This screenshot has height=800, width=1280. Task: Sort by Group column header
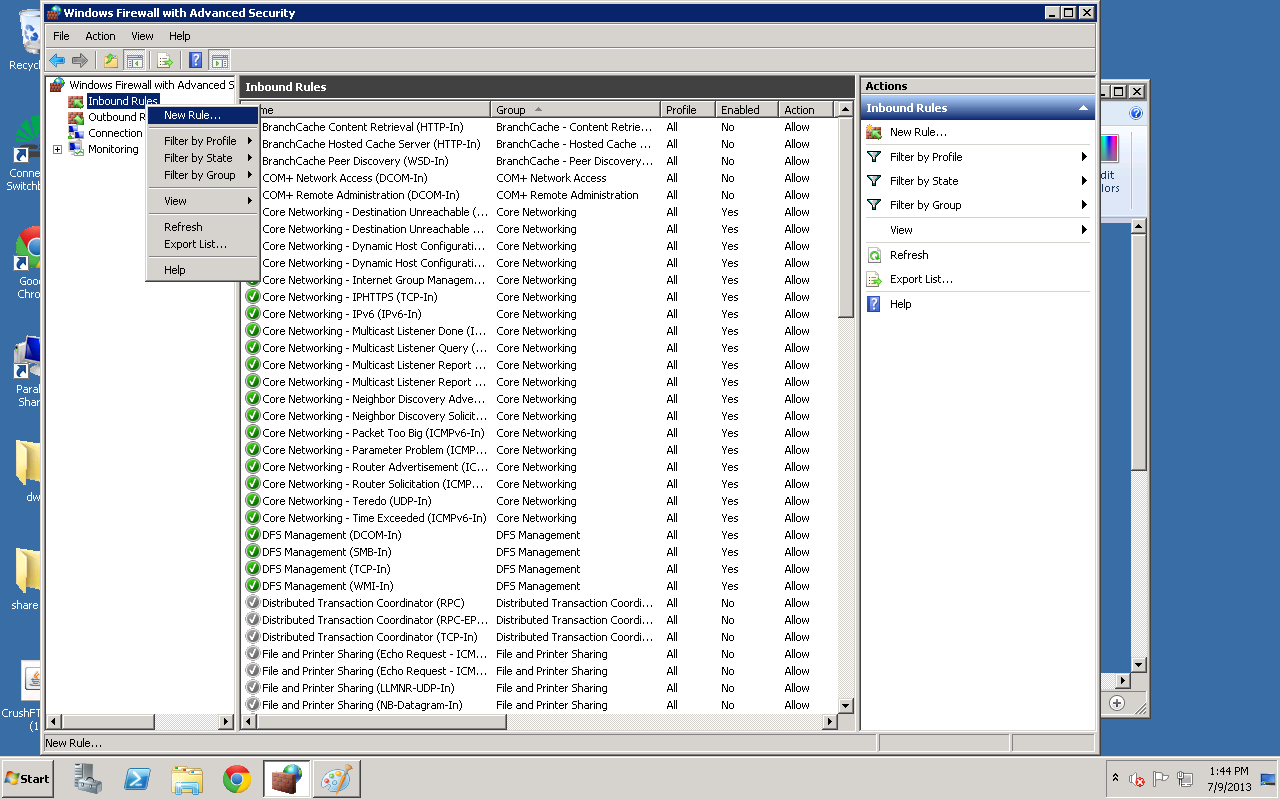pos(575,110)
